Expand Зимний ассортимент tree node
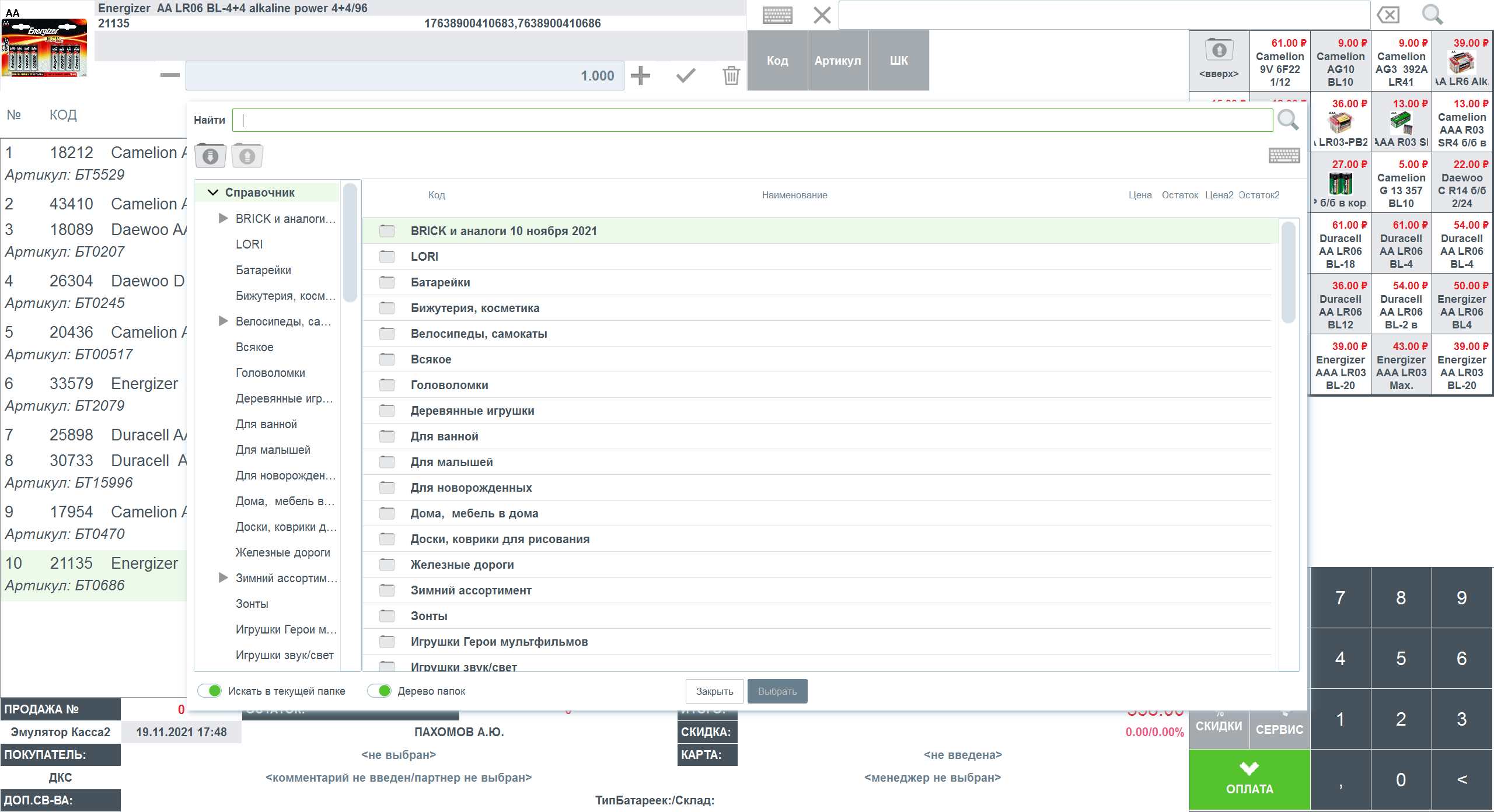 click(x=223, y=577)
